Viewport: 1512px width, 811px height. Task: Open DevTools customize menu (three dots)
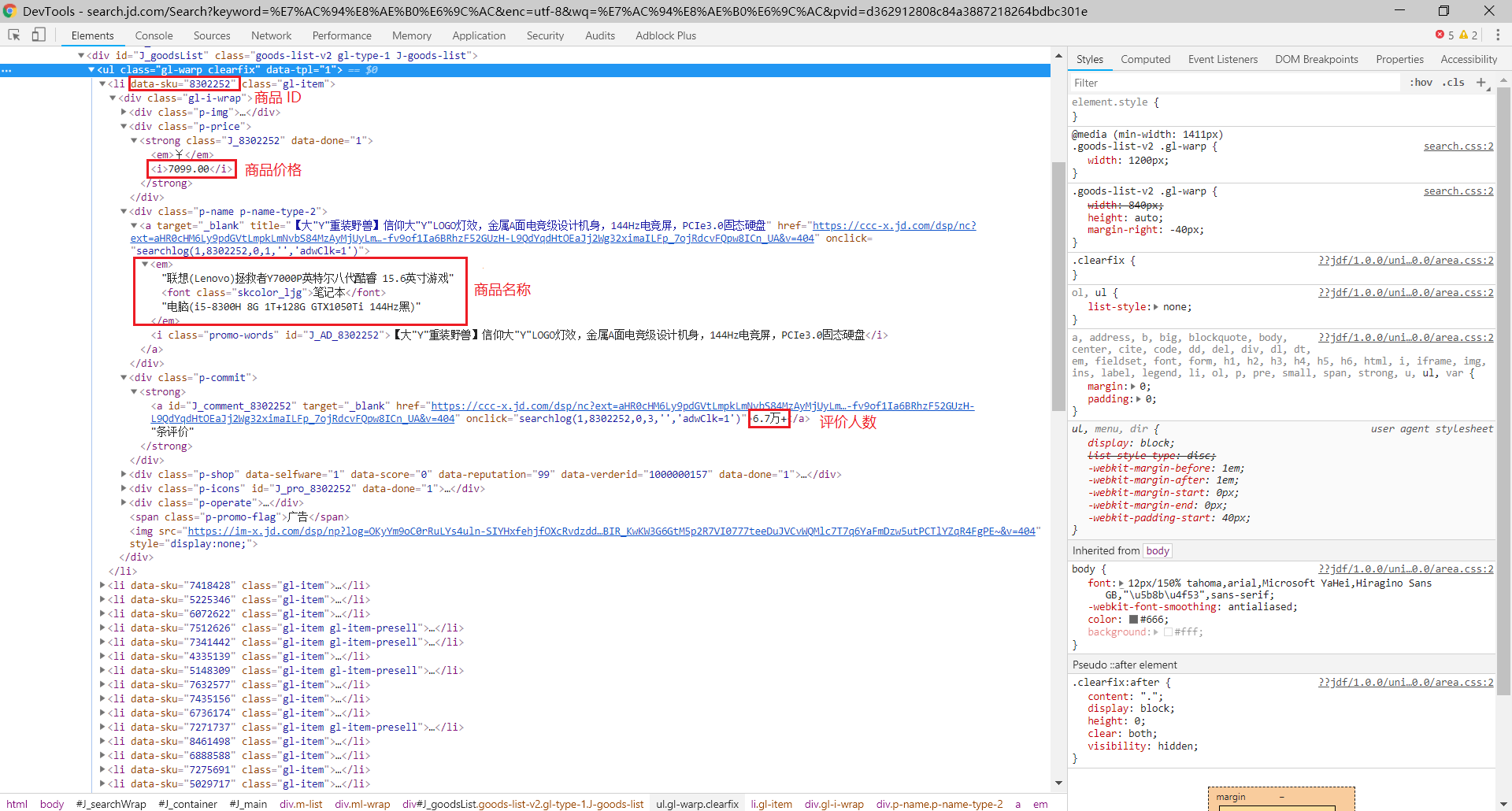coord(1498,35)
